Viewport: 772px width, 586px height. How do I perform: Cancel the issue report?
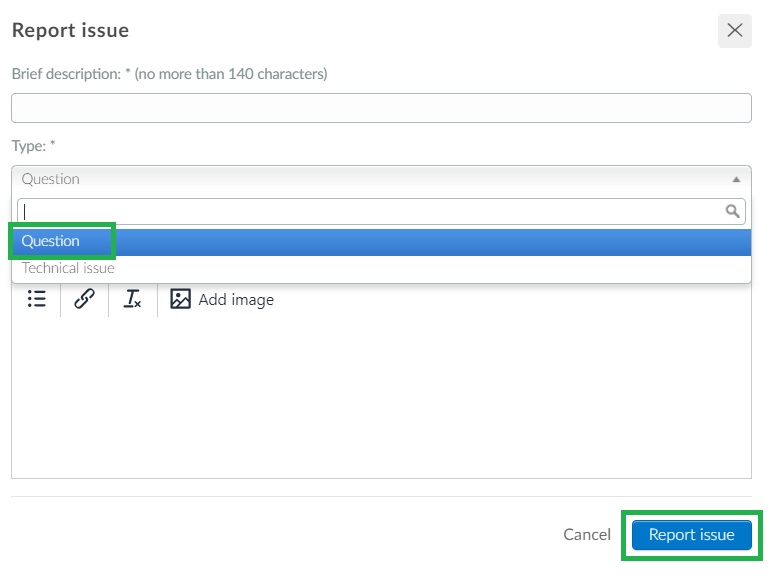(x=587, y=534)
